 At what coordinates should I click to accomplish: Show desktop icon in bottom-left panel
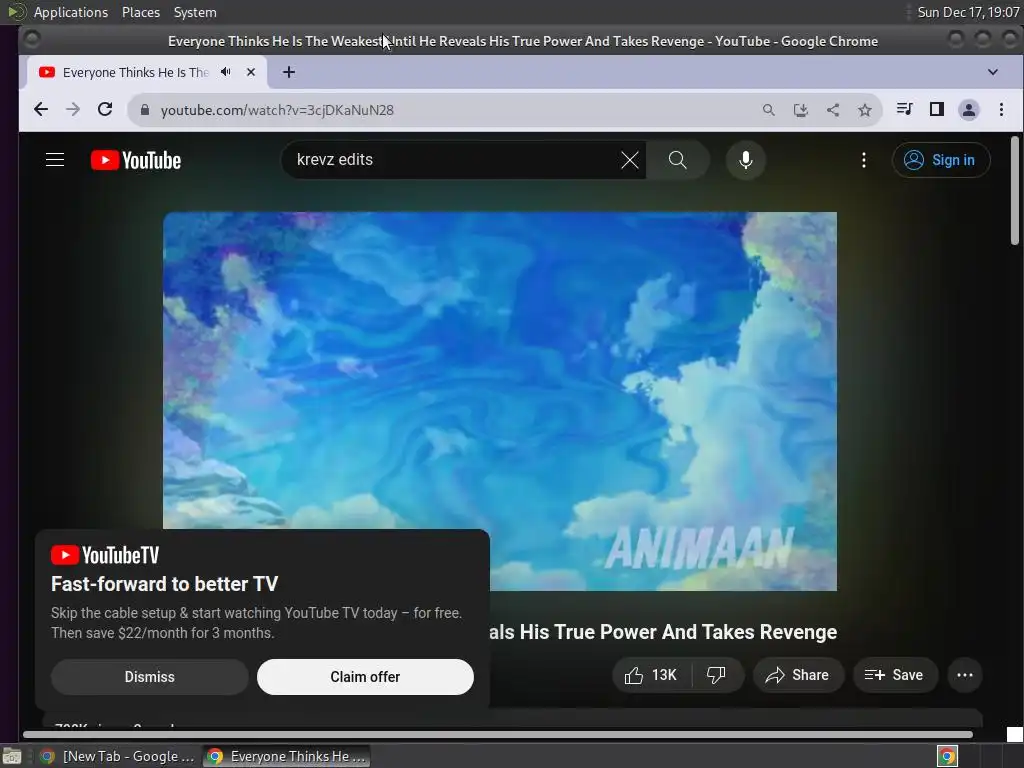12,756
